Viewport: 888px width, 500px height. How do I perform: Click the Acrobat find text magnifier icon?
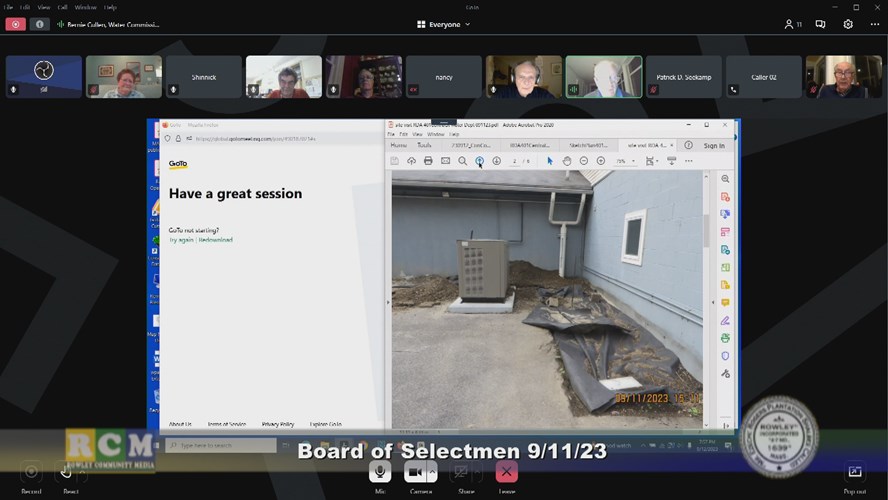463,161
